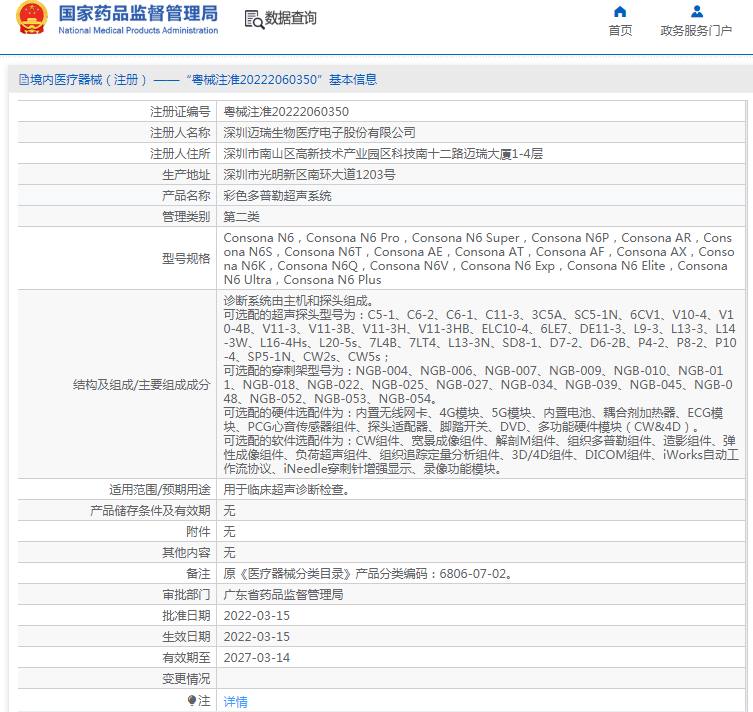Click the 审批部门 row label
Viewport: 753px width, 712px height.
point(186,595)
